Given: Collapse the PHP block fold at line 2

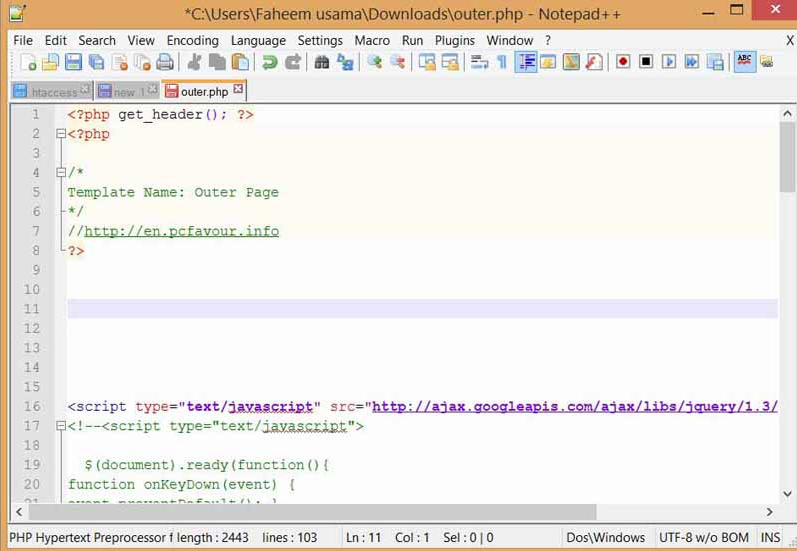Looking at the screenshot, I should tap(60, 134).
